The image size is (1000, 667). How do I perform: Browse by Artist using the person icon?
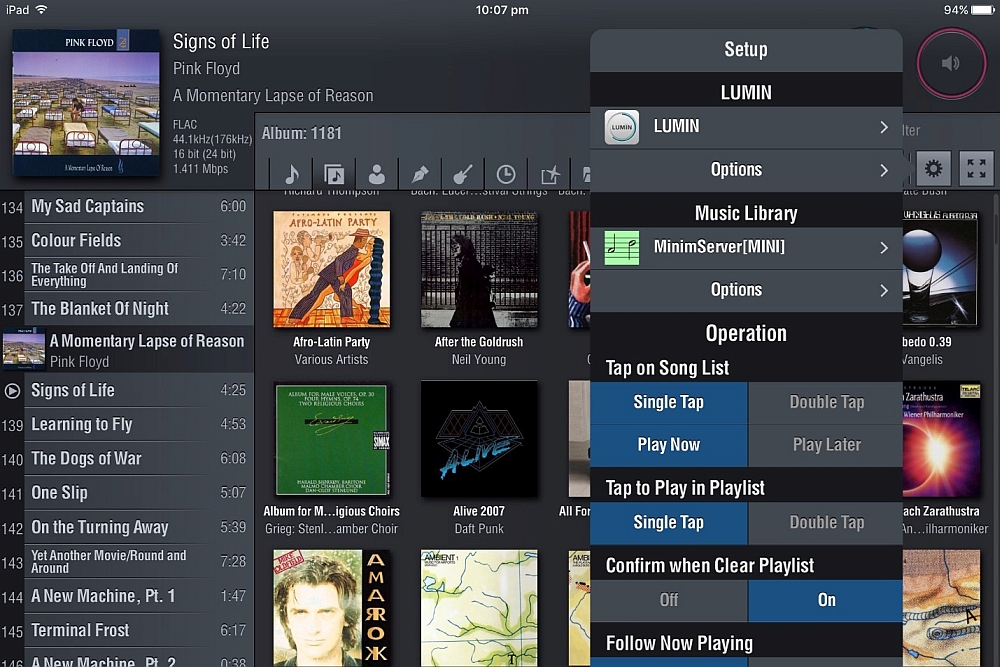tap(377, 173)
